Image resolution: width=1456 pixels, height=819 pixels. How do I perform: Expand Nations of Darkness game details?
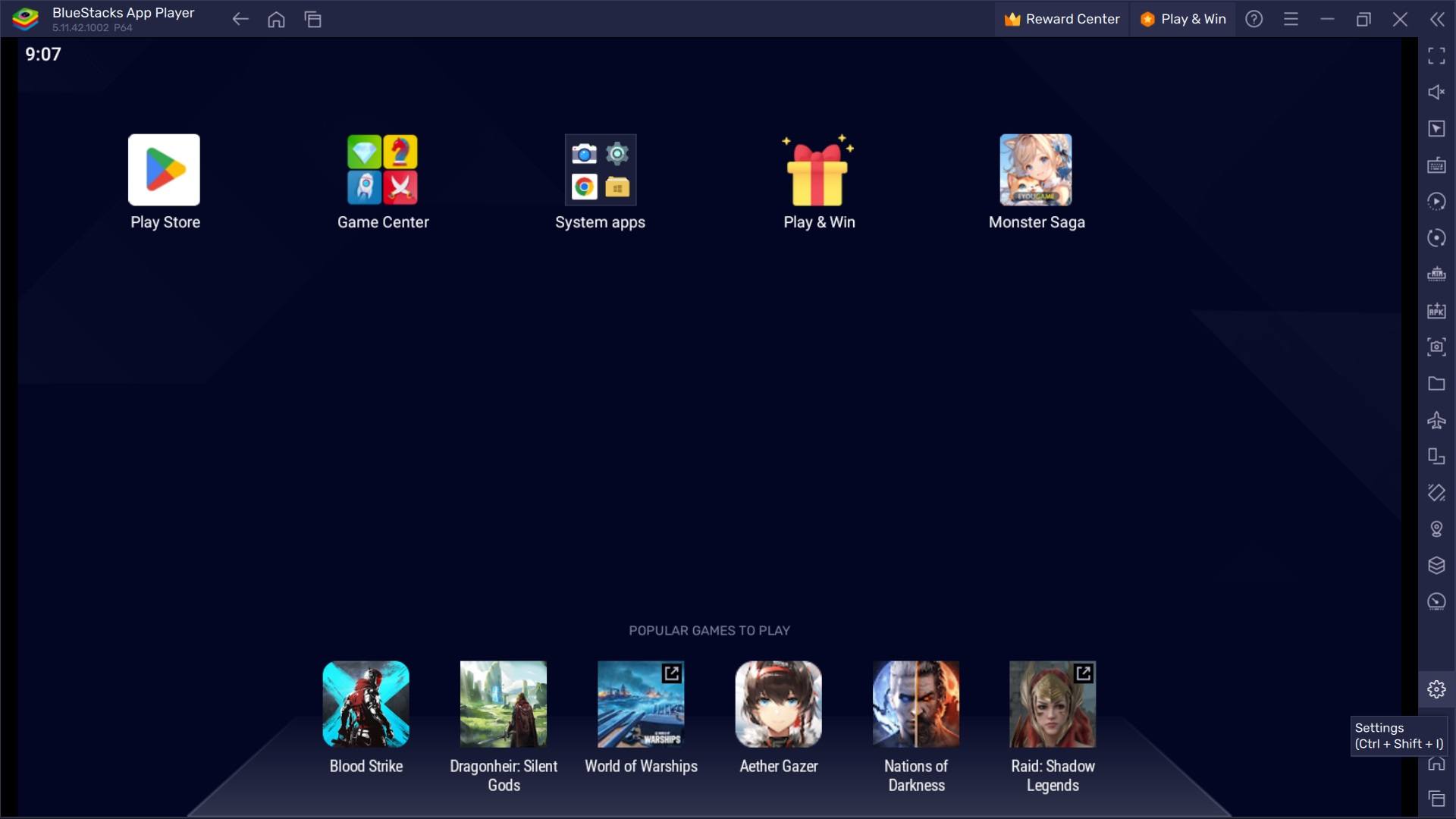(916, 704)
